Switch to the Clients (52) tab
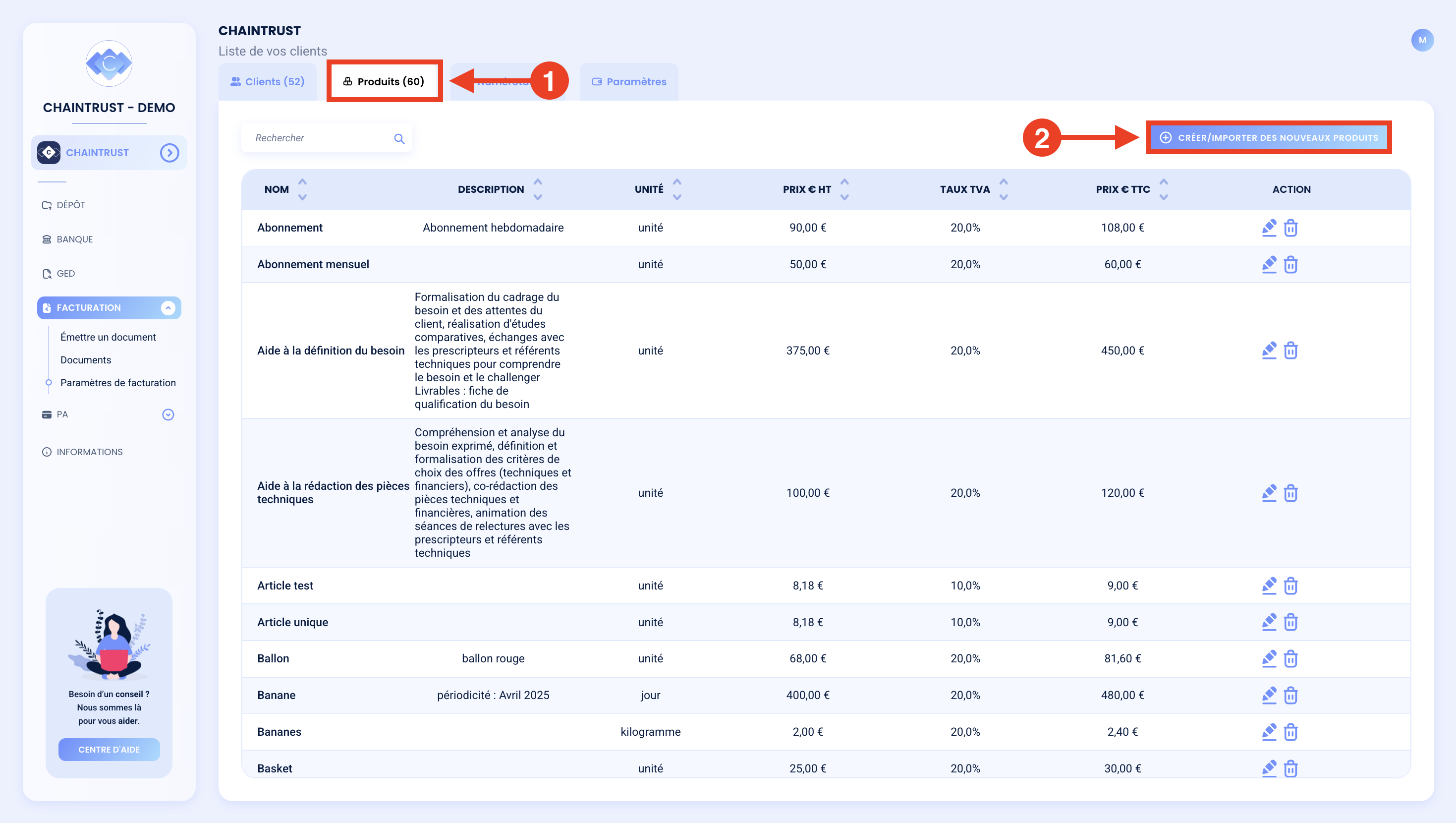 (x=267, y=81)
